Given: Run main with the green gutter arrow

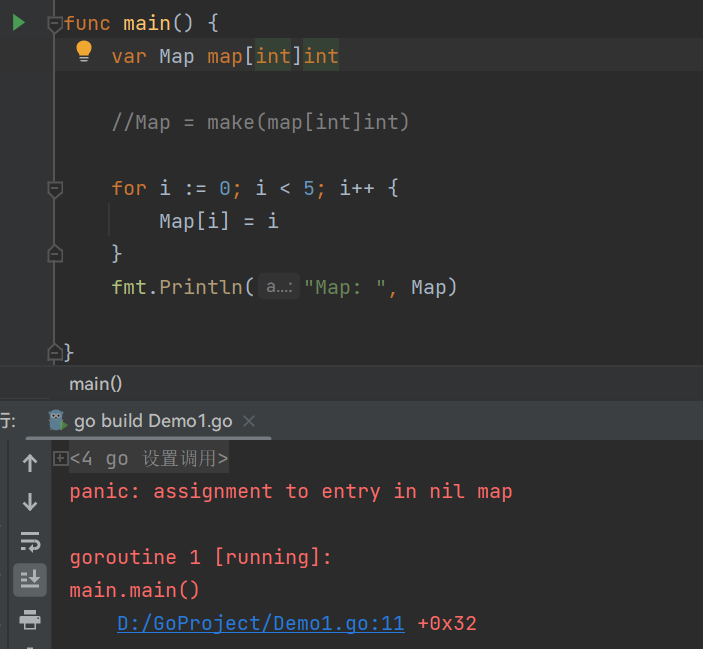Looking at the screenshot, I should (18, 22).
